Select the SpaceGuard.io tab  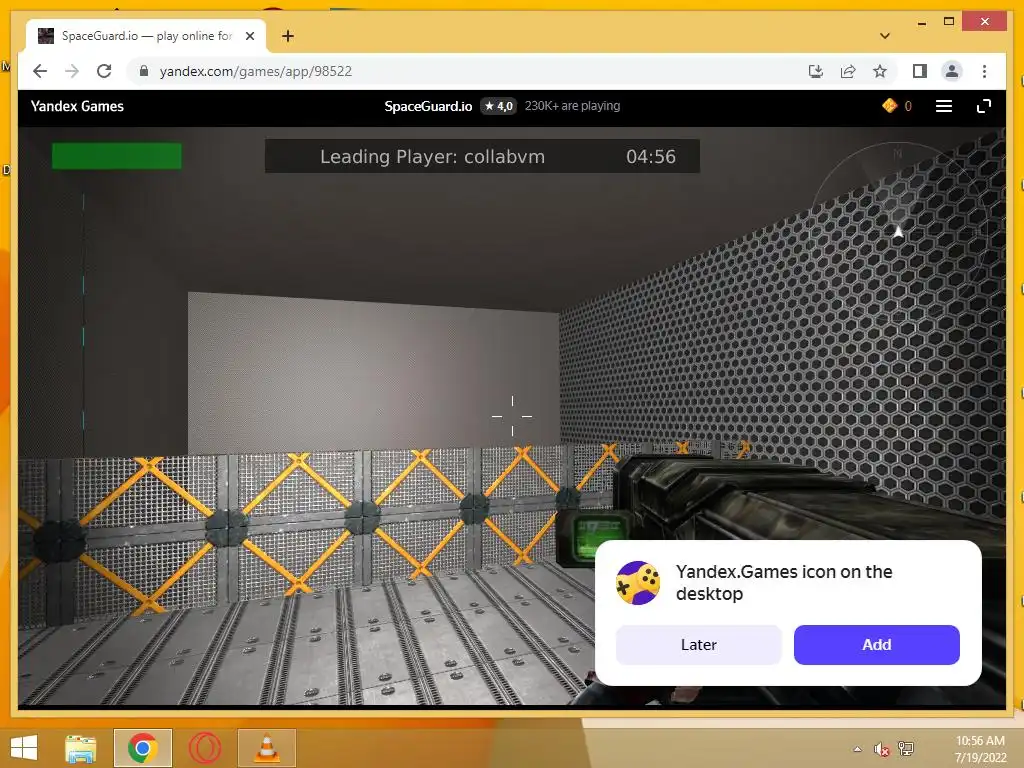[x=146, y=36]
